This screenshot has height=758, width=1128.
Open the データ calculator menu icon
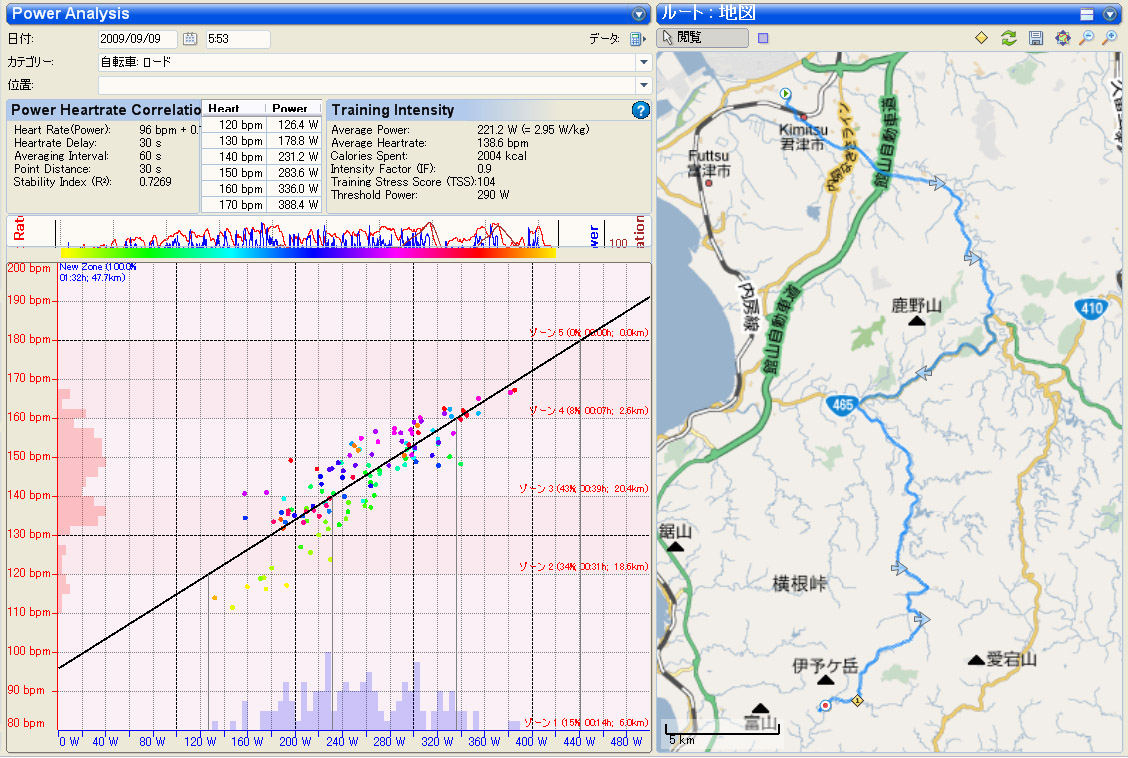(x=636, y=39)
